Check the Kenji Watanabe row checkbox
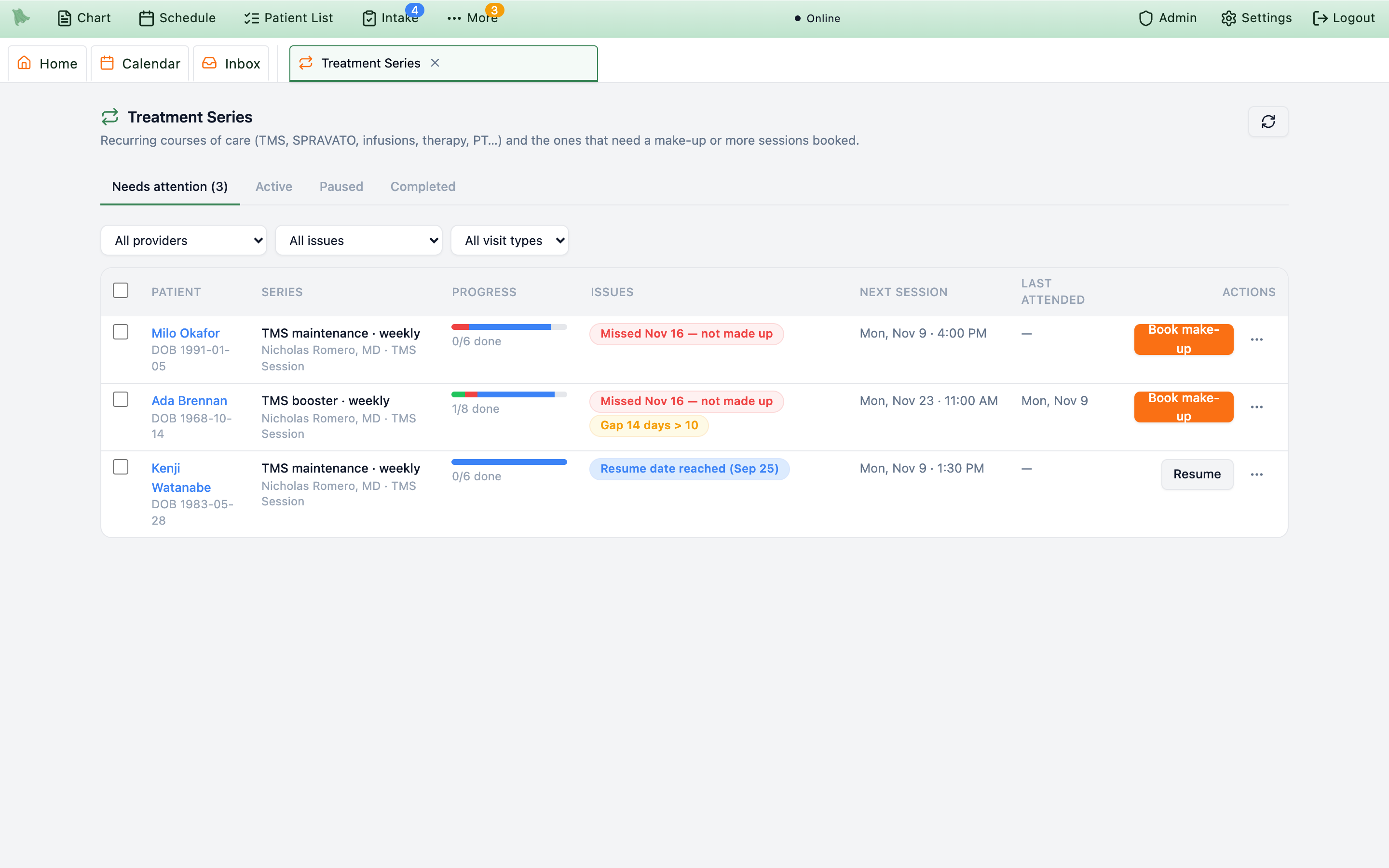This screenshot has width=1389, height=868. [121, 467]
